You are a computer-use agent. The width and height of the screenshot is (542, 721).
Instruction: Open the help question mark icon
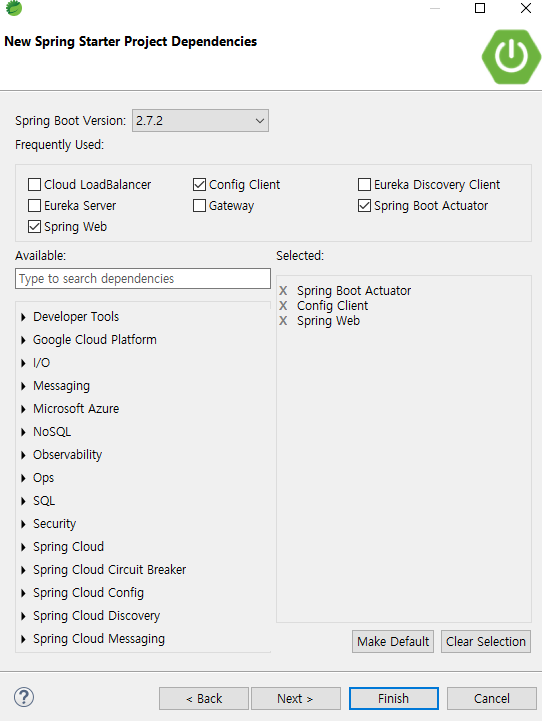coord(24,697)
